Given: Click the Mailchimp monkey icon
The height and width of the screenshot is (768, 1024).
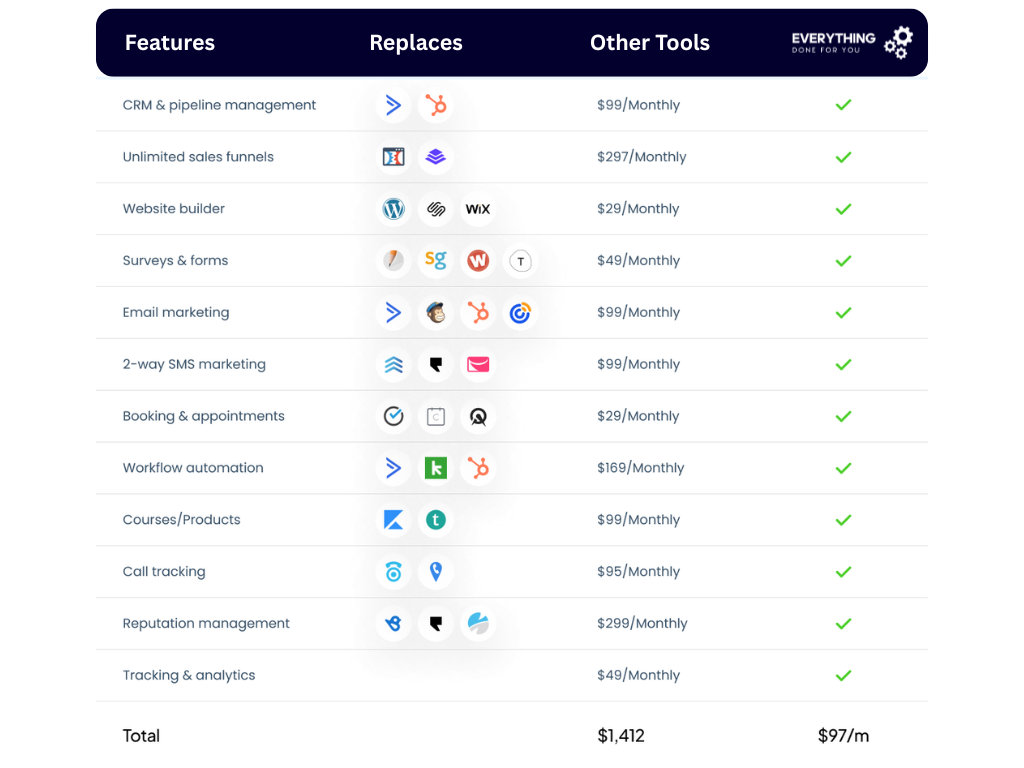Looking at the screenshot, I should tap(436, 313).
